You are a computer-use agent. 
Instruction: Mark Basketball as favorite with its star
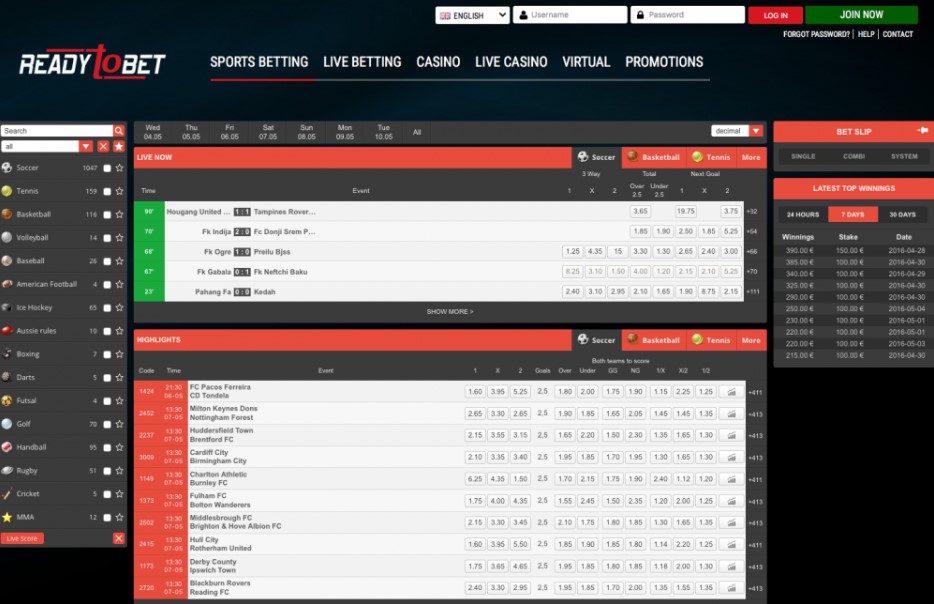(120, 214)
